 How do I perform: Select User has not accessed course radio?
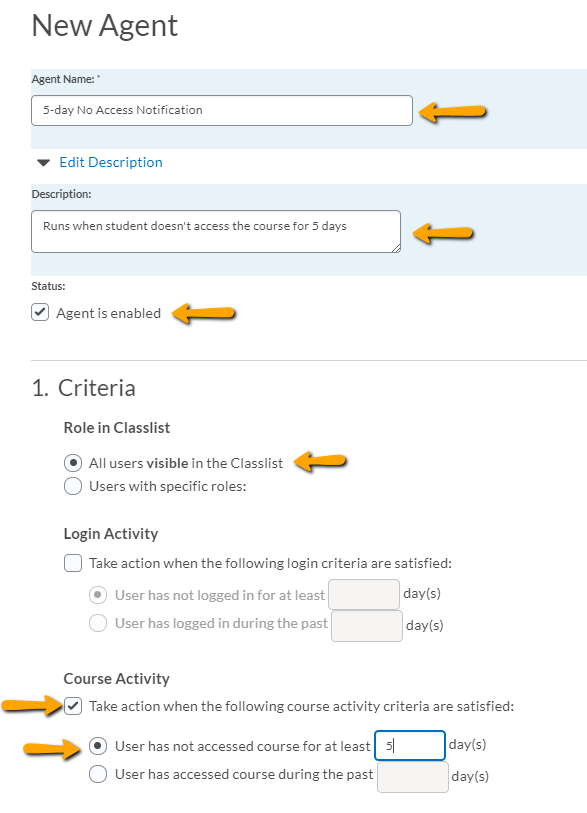click(98, 746)
